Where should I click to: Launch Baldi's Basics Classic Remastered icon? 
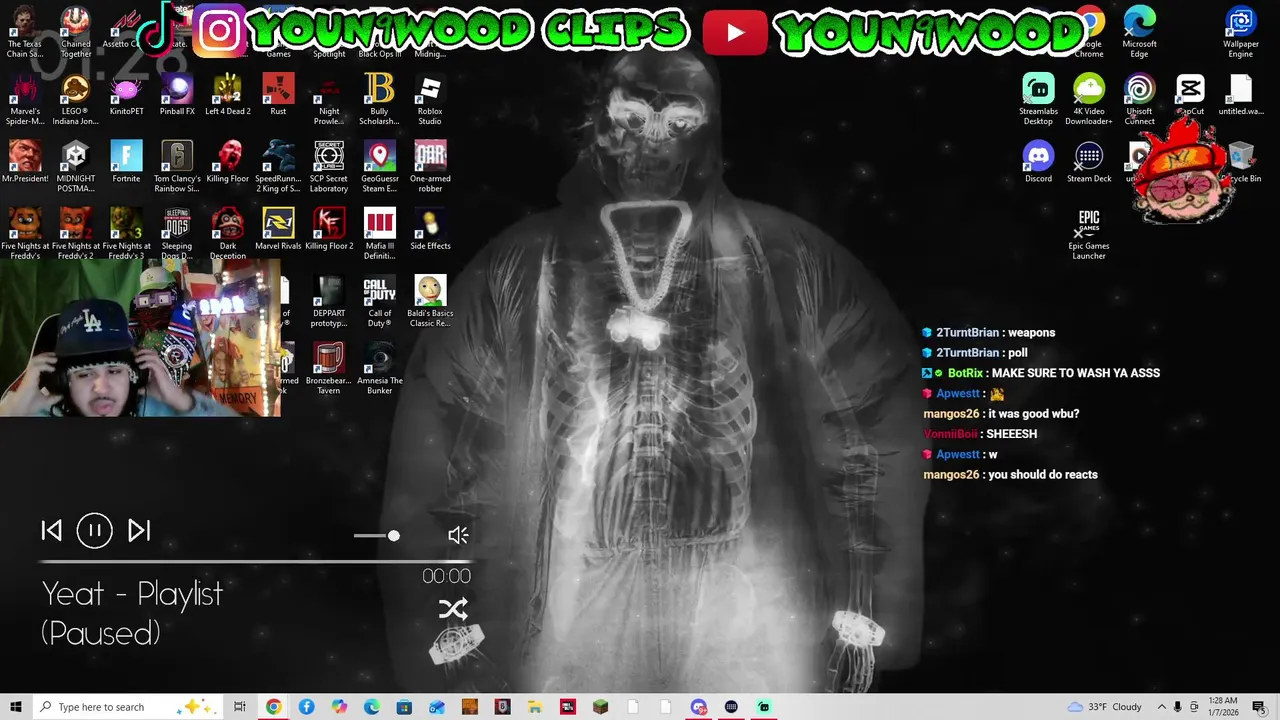(430, 302)
